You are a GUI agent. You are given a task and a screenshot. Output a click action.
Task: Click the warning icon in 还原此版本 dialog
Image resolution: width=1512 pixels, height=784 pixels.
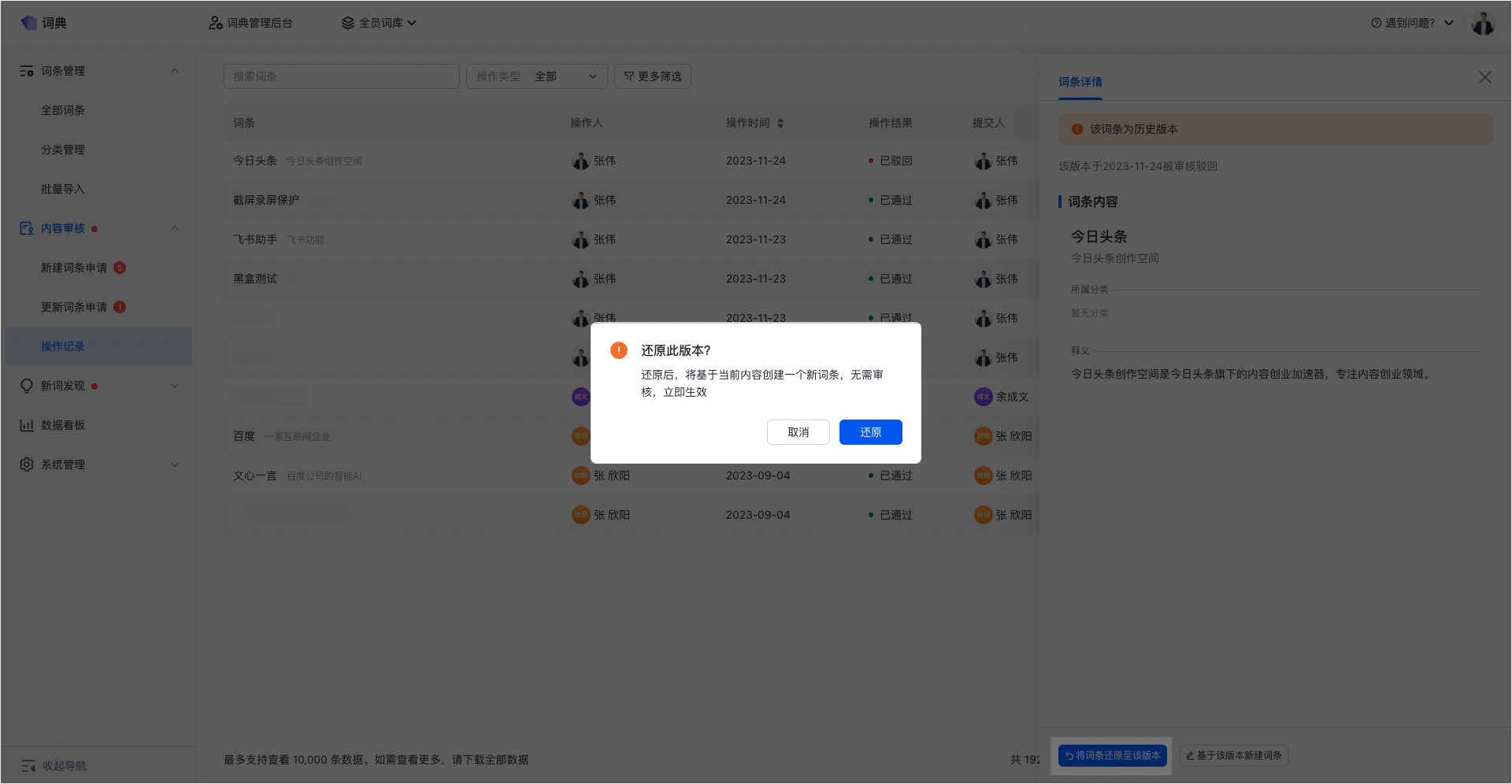coord(619,350)
